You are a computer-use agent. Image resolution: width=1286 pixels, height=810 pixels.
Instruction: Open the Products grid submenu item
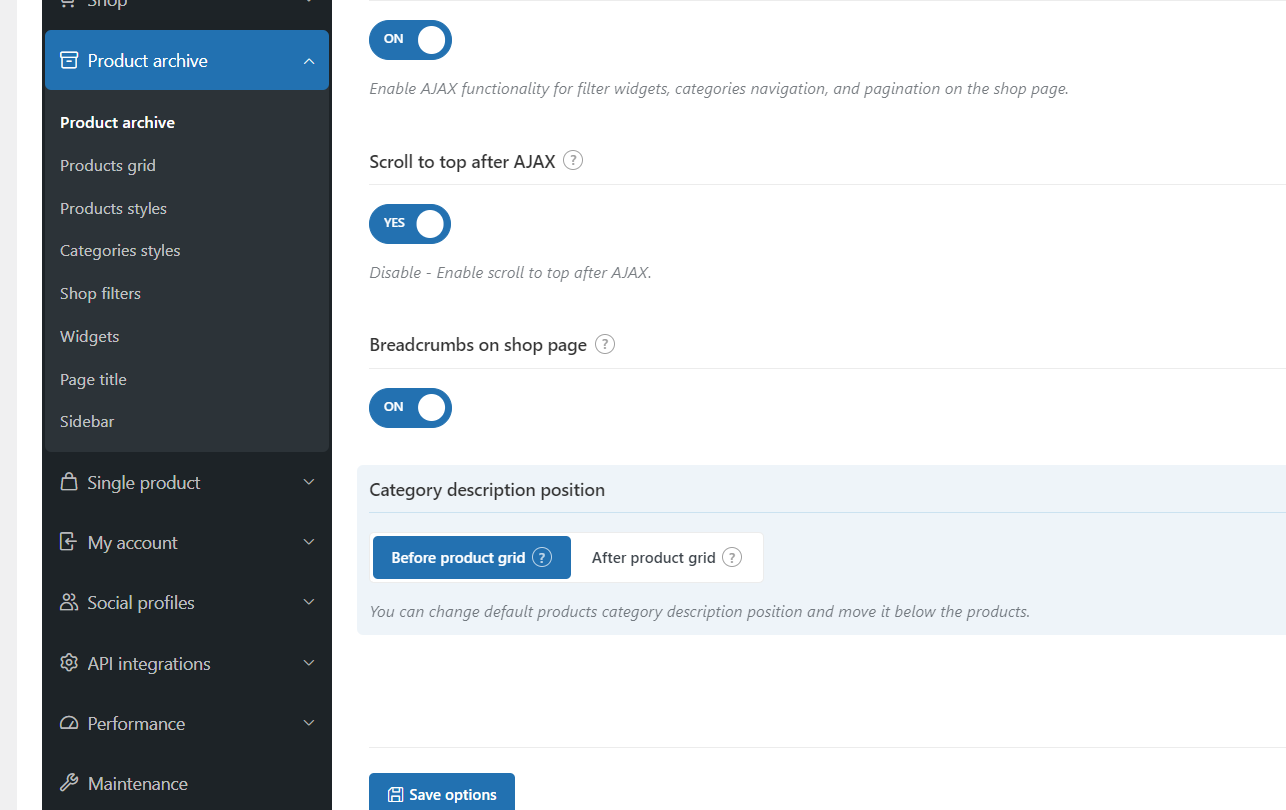click(x=108, y=165)
